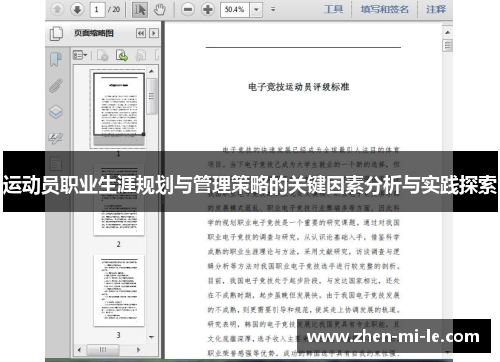Click the page label 3 under thumbnail
500x362 pixels.
coord(118,335)
